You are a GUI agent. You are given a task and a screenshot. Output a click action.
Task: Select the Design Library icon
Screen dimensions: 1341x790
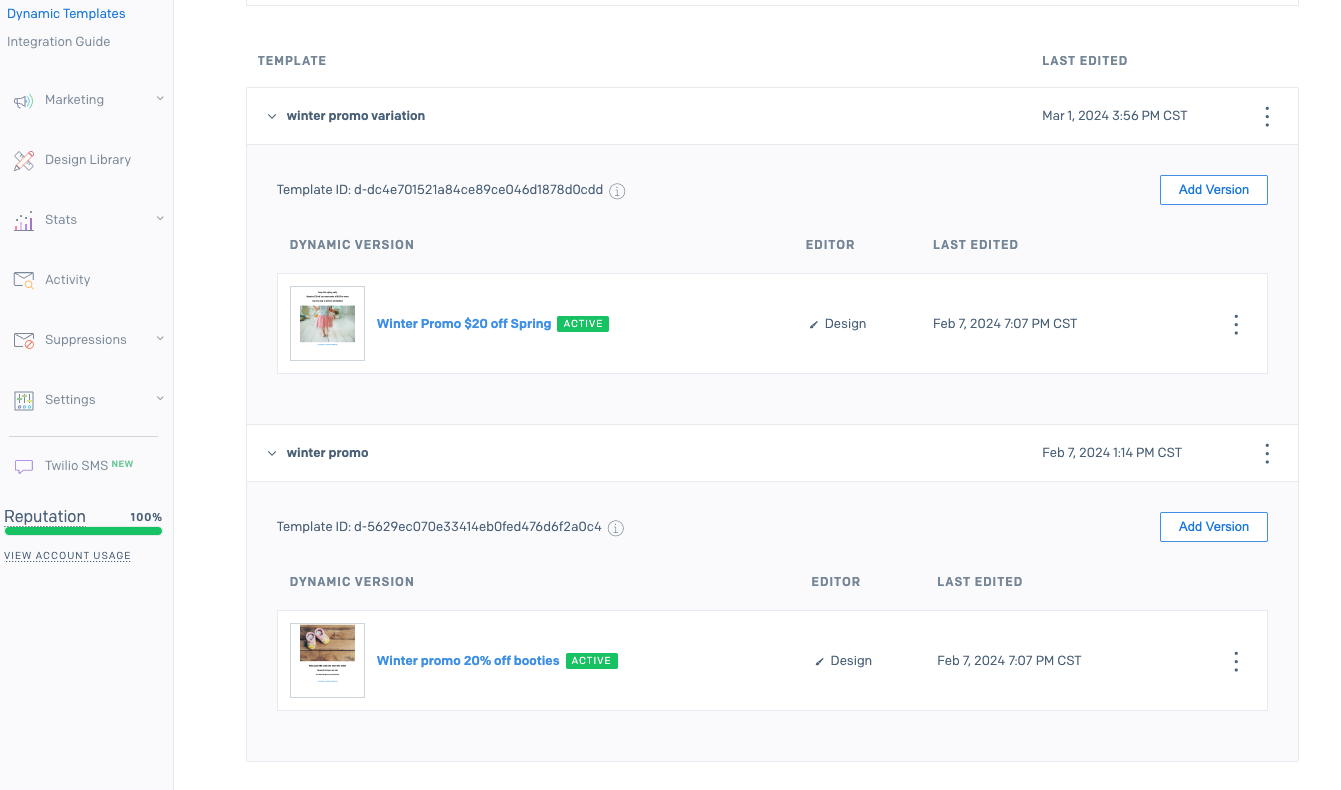pos(24,159)
